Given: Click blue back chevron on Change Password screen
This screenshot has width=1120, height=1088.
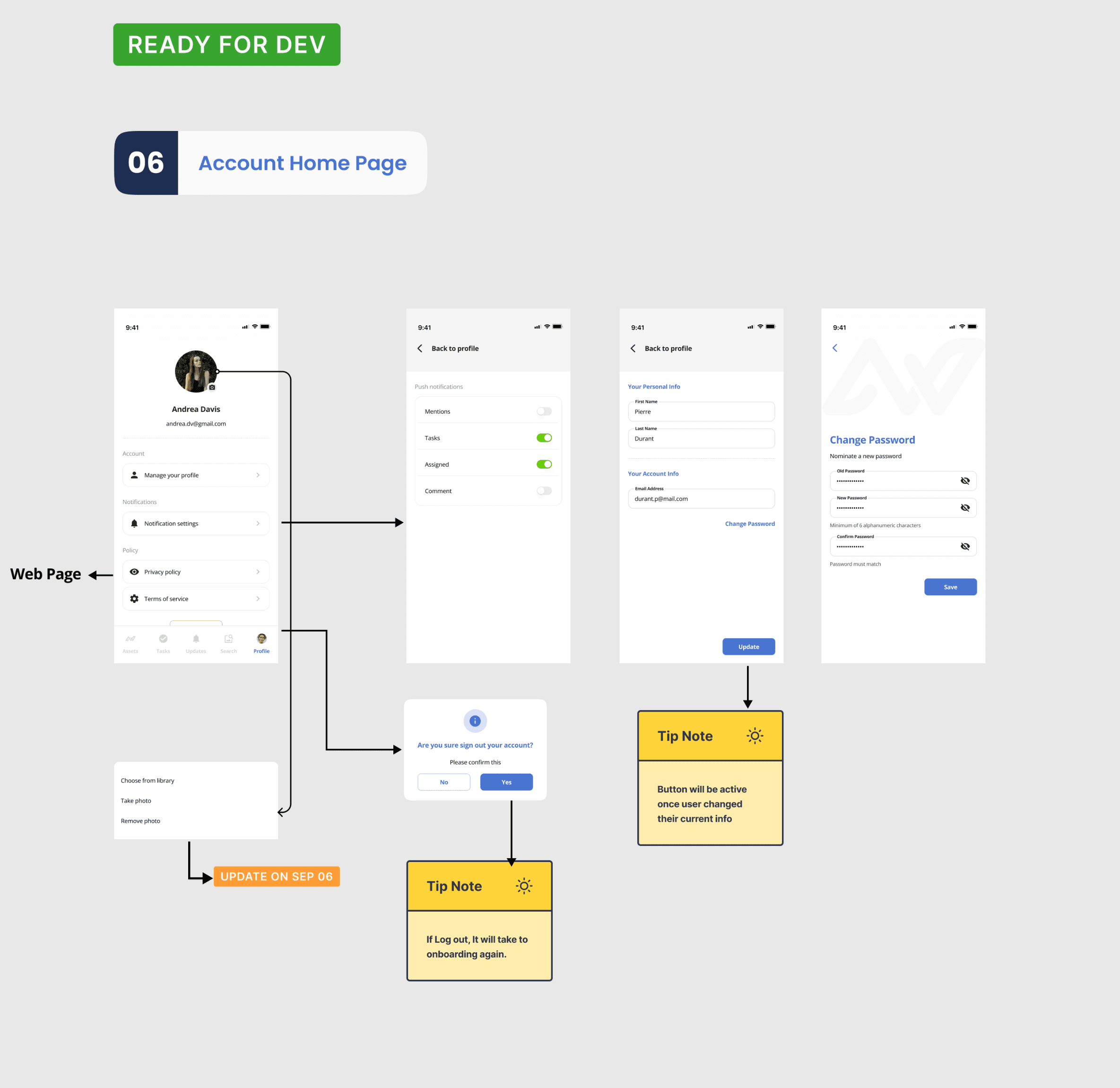Looking at the screenshot, I should [835, 348].
